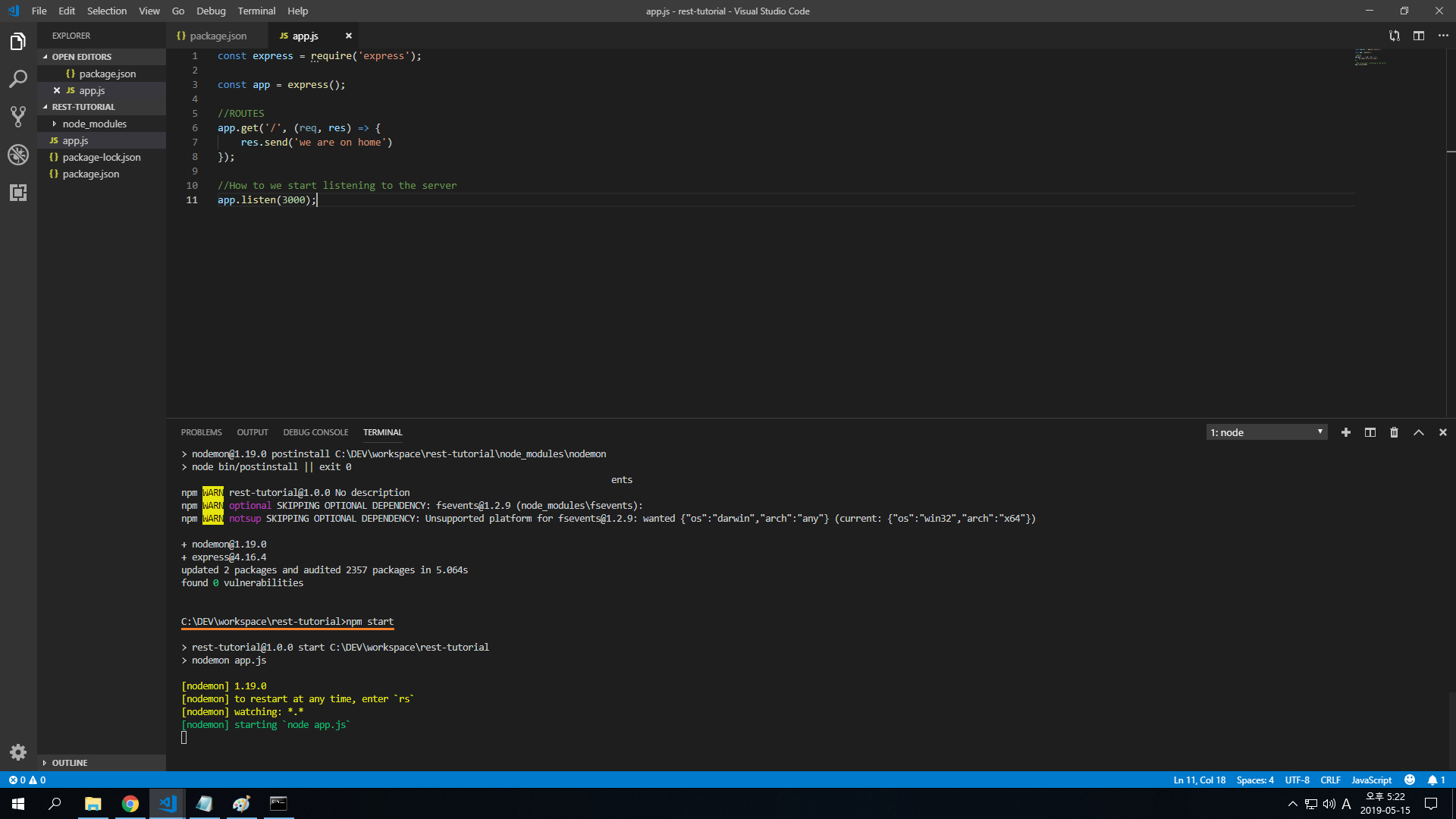Click the volume icon in system tray
The width and height of the screenshot is (1456, 819).
pyautogui.click(x=1329, y=804)
